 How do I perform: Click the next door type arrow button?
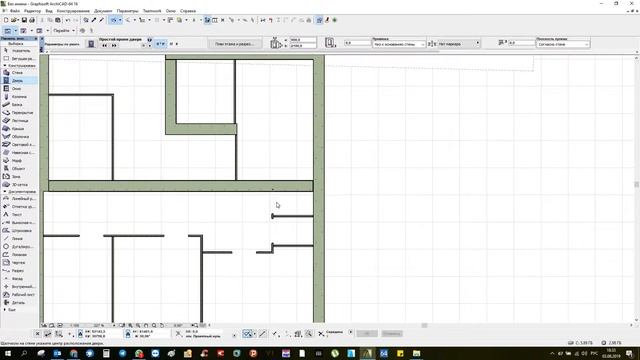(114, 45)
